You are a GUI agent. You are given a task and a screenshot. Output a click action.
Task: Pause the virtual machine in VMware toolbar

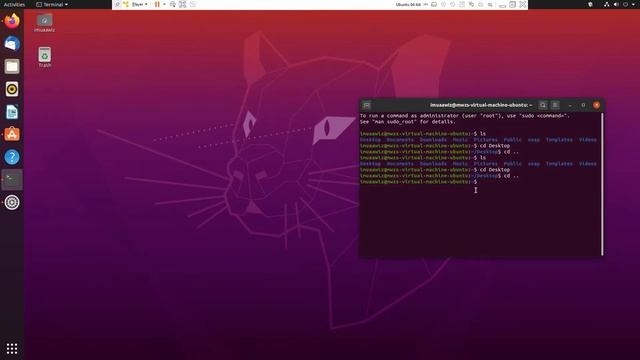(x=157, y=4)
